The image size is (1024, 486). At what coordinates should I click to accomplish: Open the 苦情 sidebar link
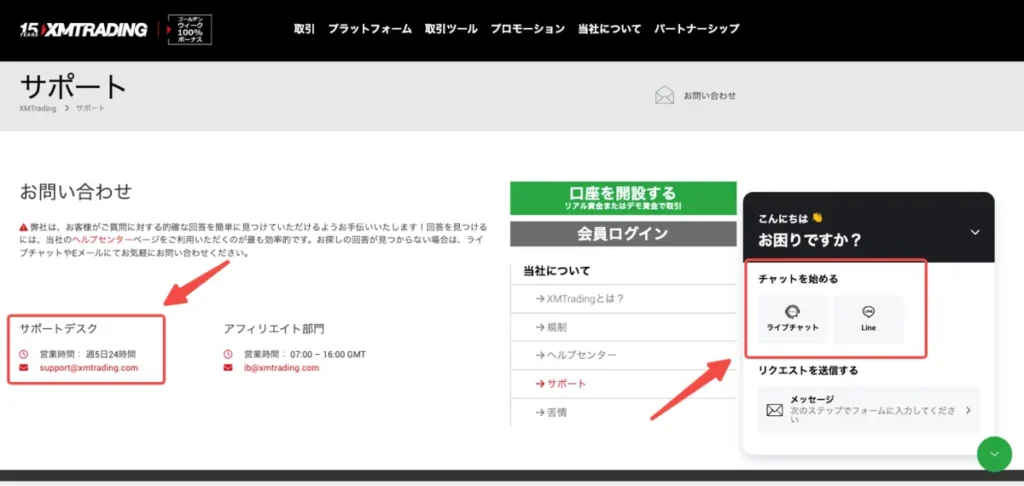(551, 412)
